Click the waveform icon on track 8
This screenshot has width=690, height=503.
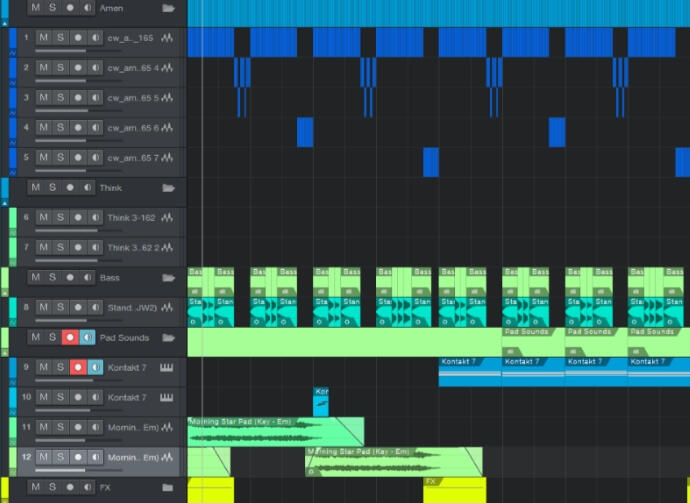click(x=167, y=307)
